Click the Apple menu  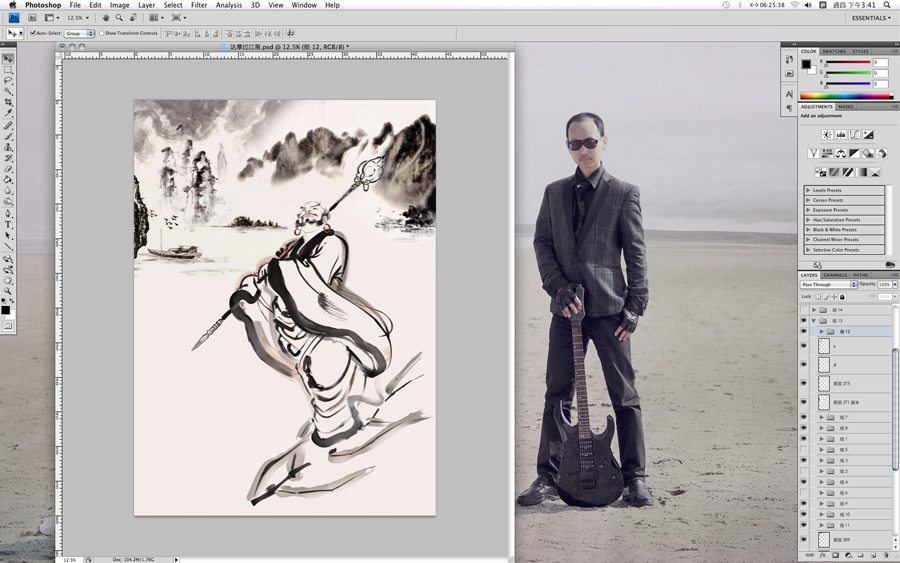(x=12, y=5)
